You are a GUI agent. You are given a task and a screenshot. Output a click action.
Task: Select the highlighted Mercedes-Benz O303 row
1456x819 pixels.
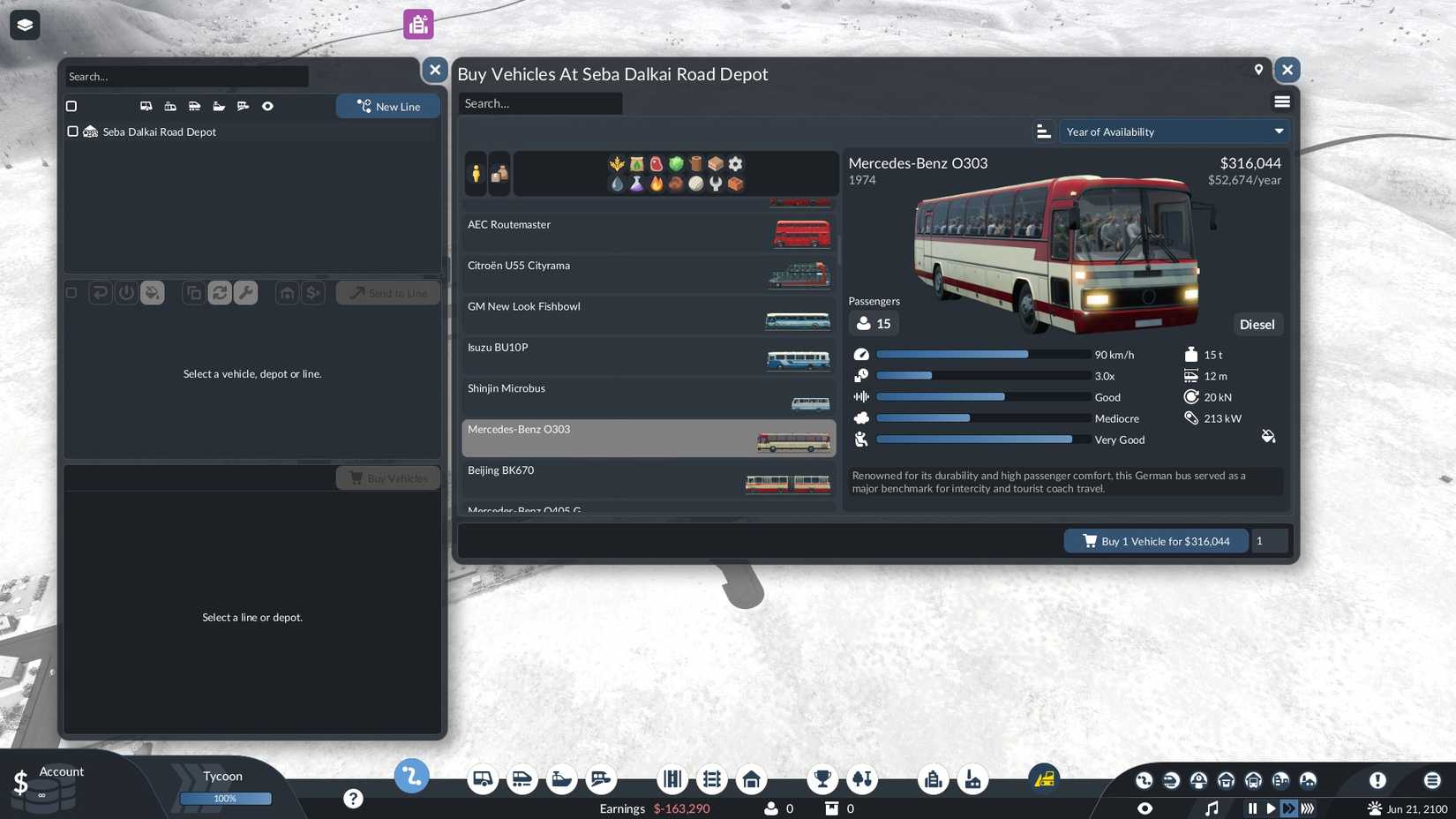coord(649,438)
